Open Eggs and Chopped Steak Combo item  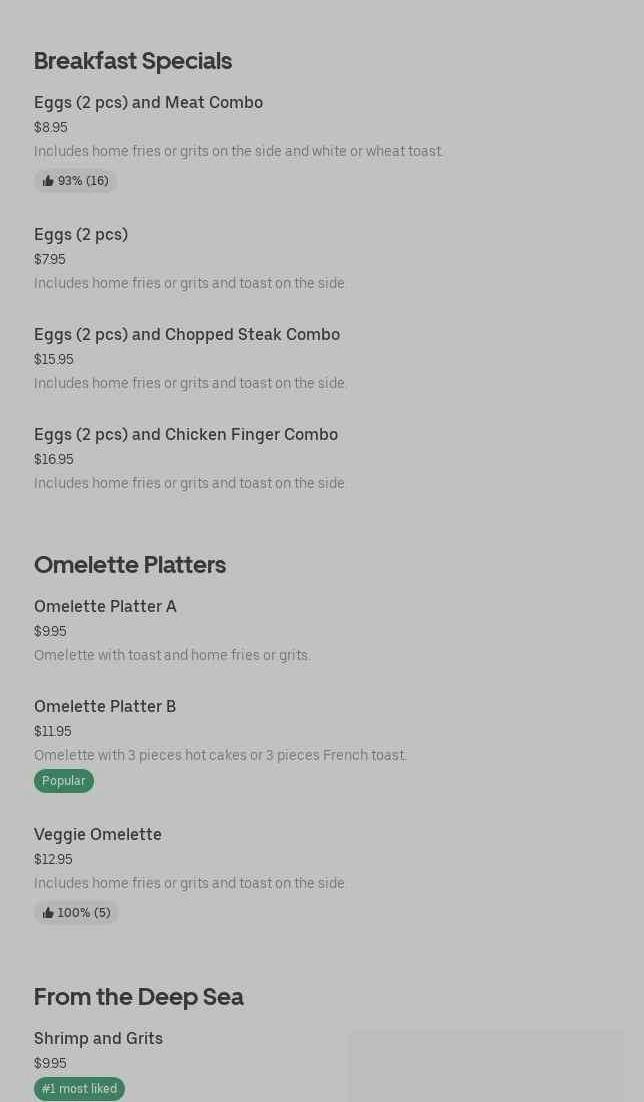[187, 334]
